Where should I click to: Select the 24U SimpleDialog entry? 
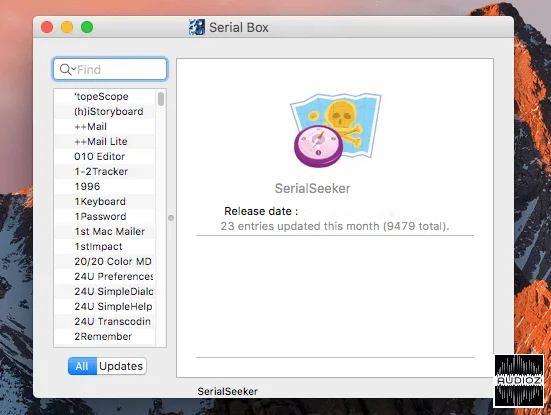105,291
